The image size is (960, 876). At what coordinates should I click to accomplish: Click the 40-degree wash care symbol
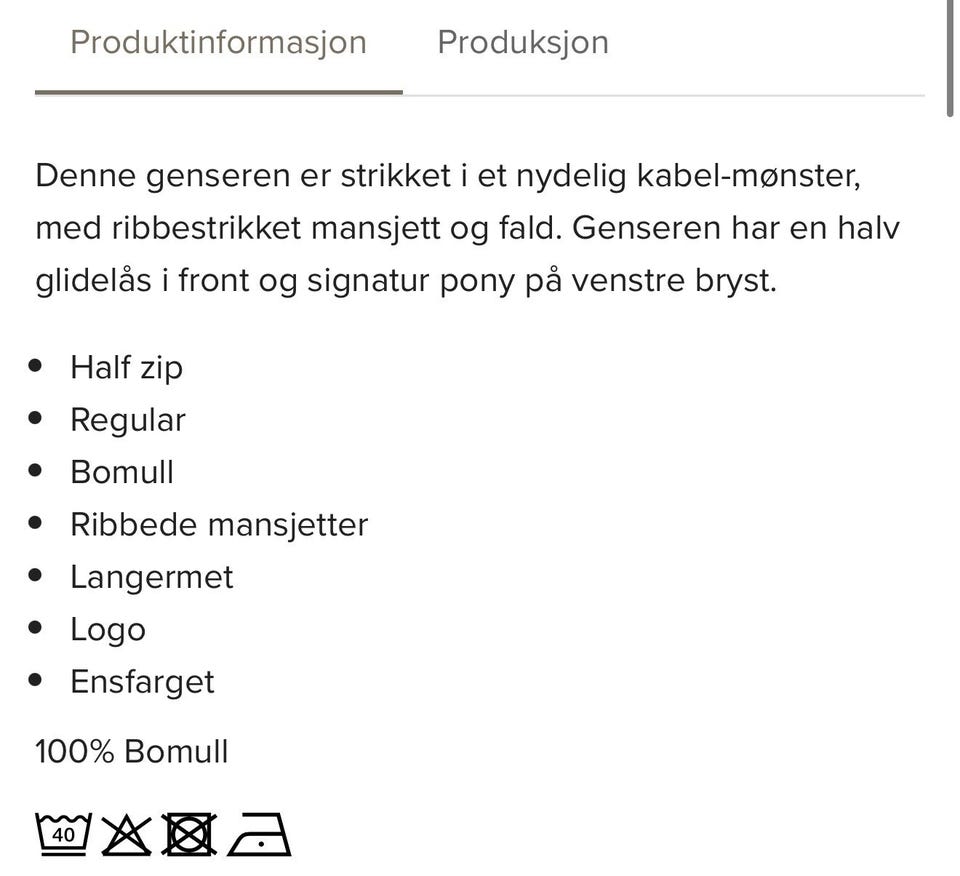[x=62, y=833]
